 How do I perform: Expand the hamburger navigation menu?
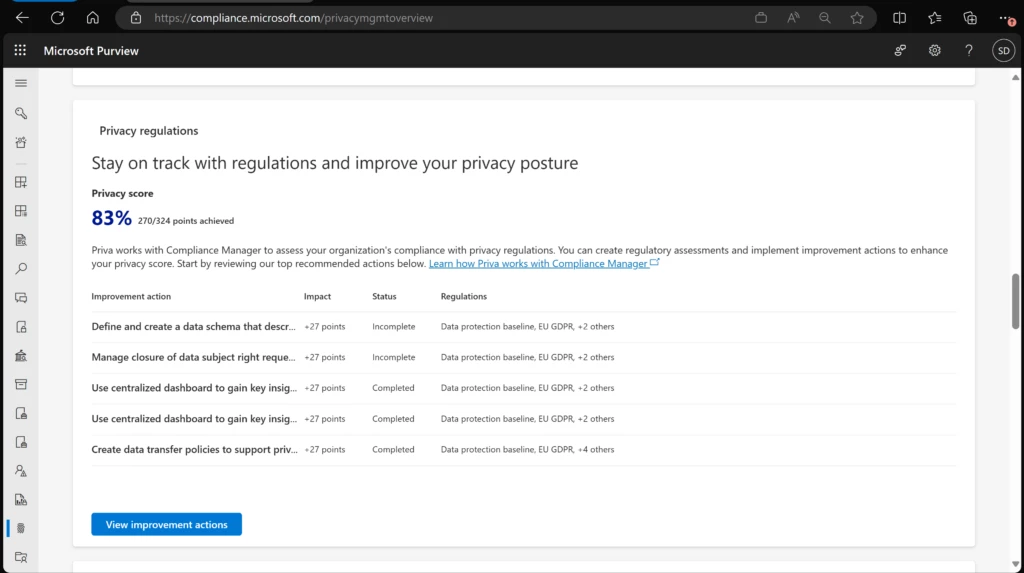(x=21, y=83)
